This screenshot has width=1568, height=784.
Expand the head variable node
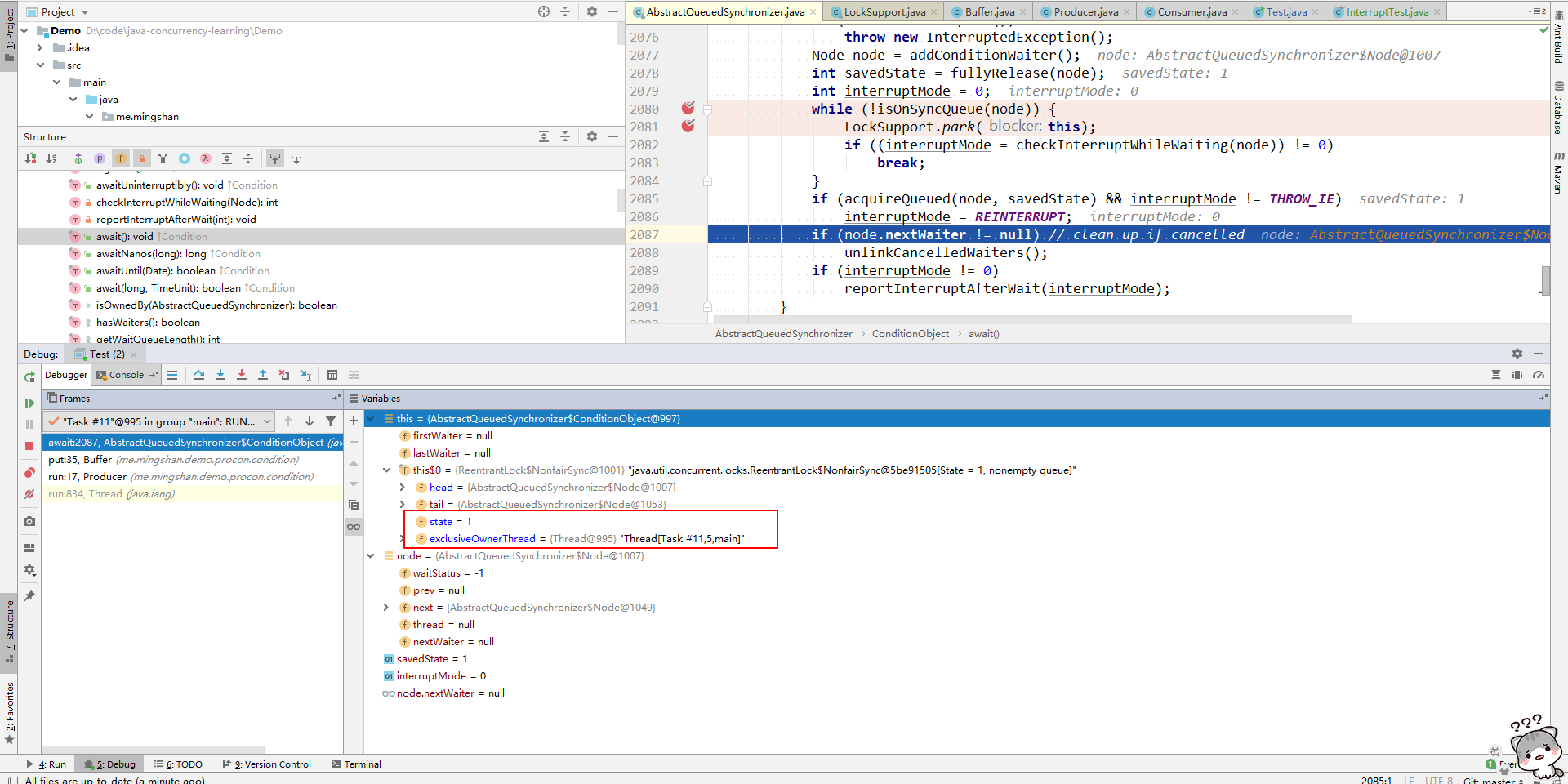click(403, 488)
